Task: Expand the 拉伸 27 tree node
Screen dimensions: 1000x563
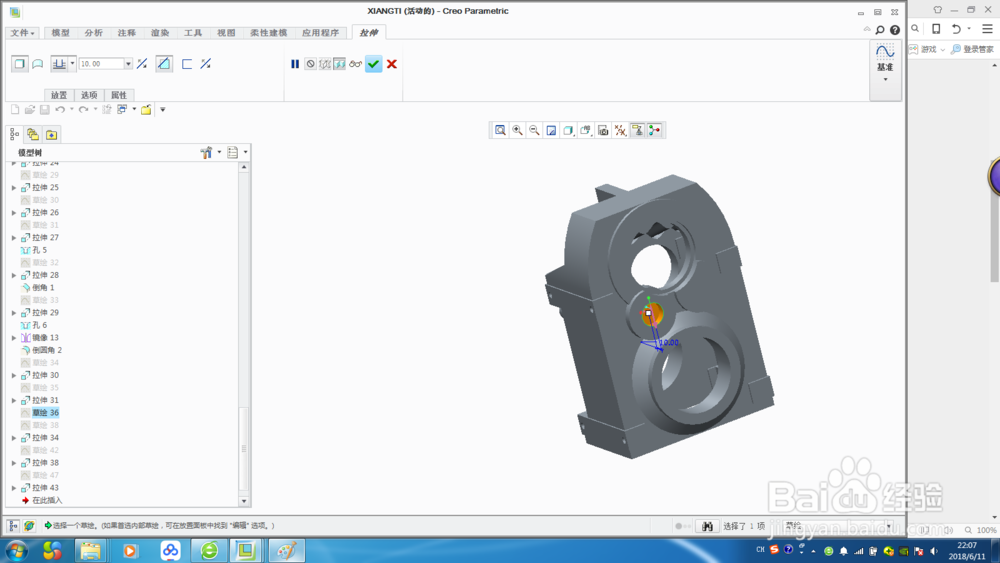Action: [x=14, y=238]
